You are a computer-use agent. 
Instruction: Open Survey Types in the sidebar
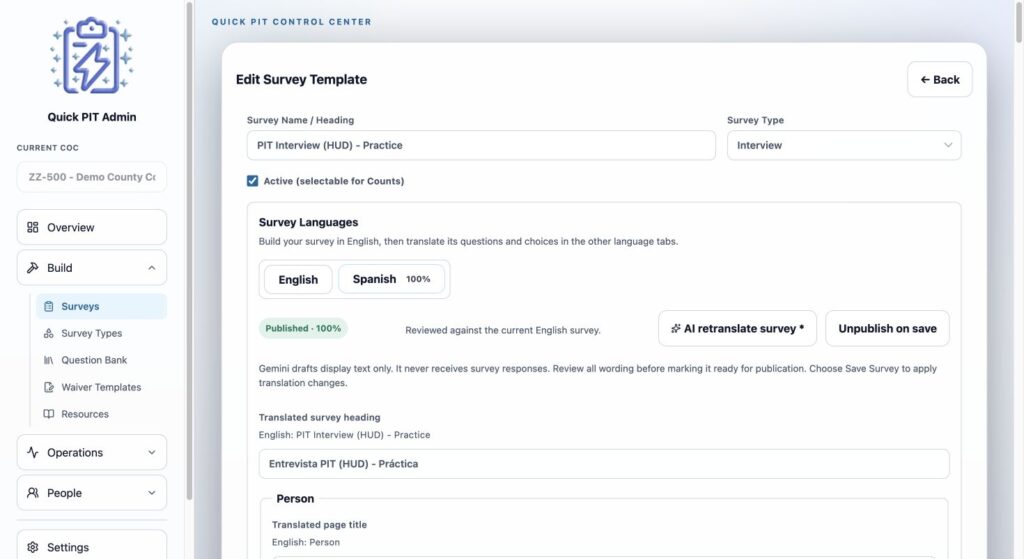pyautogui.click(x=101, y=333)
